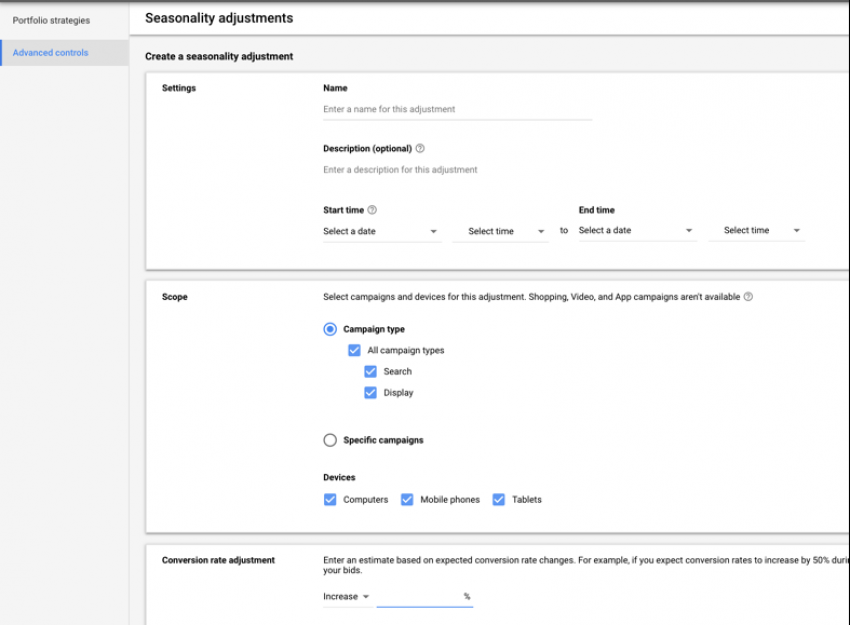Open the Description help icon
850x625 pixels.
pos(420,149)
